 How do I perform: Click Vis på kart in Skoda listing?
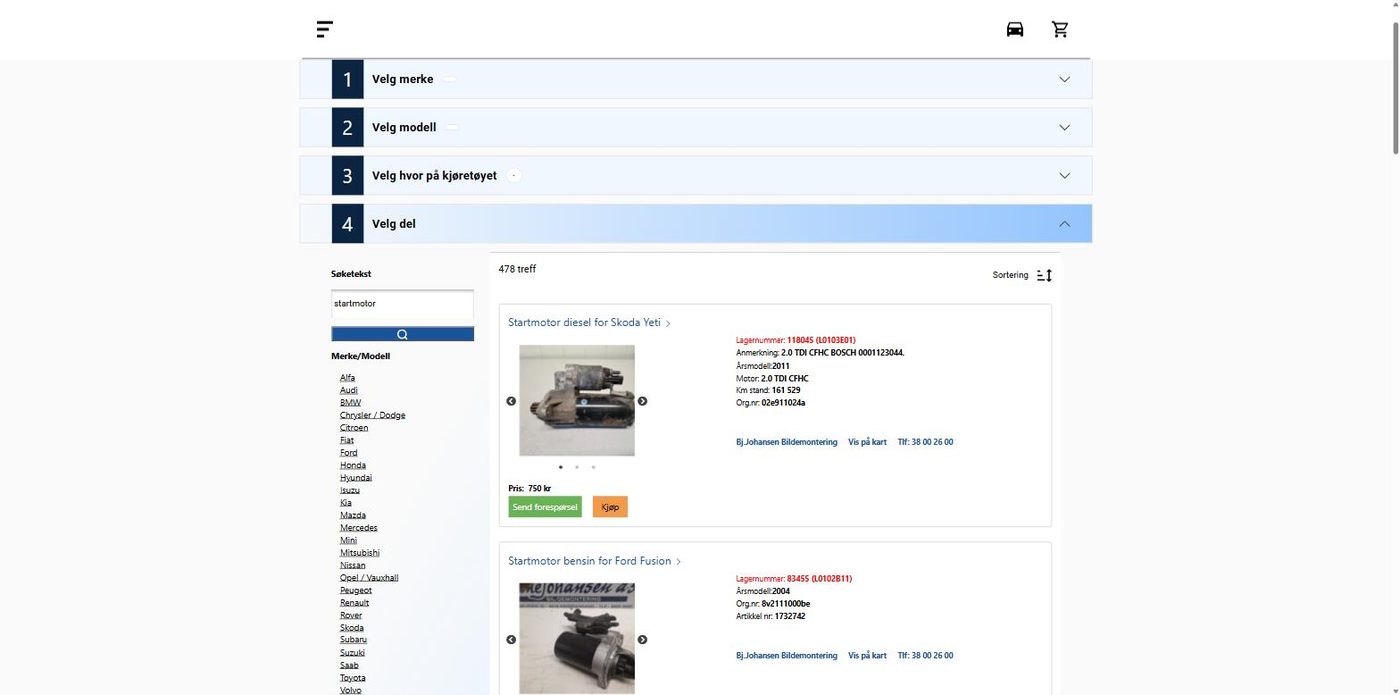[x=867, y=442]
